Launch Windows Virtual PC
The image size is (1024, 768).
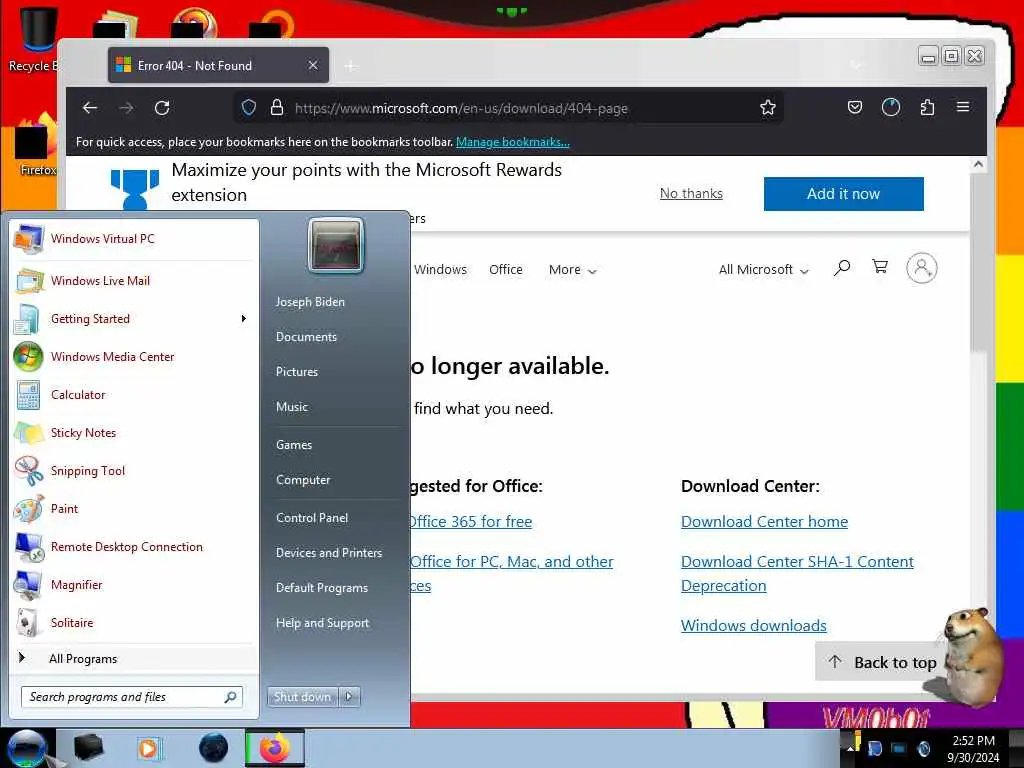pyautogui.click(x=133, y=239)
